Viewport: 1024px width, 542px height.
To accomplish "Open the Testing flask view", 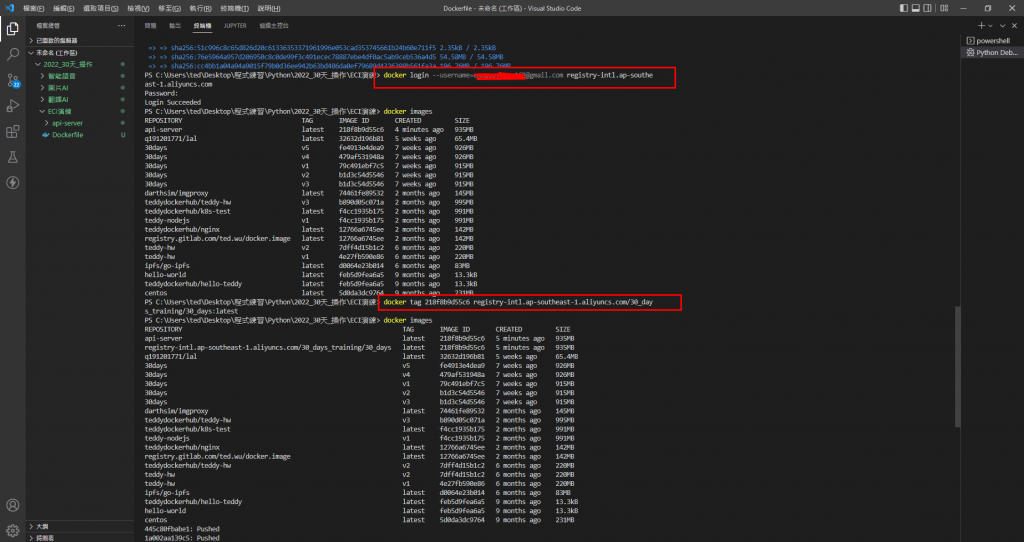I will [x=12, y=157].
